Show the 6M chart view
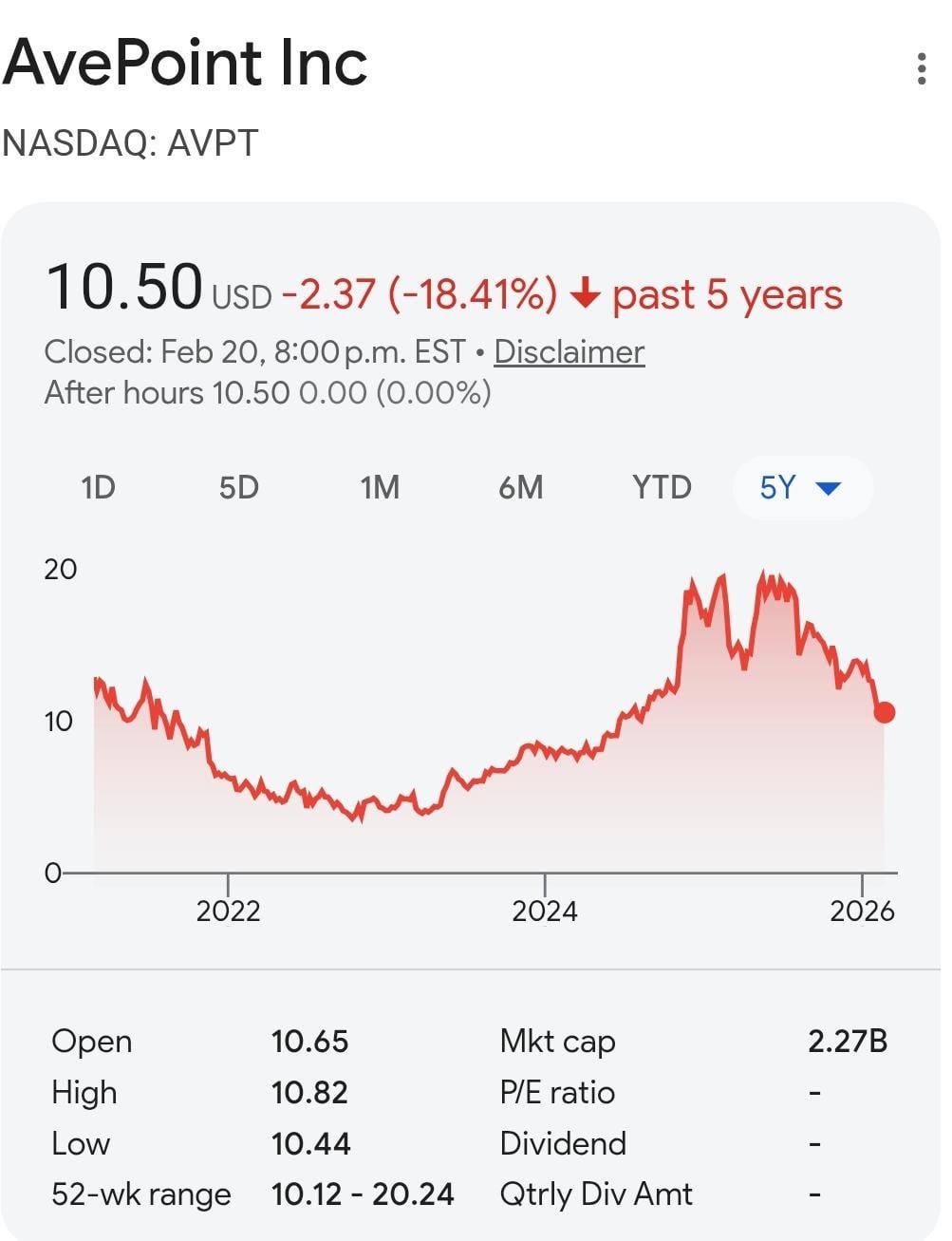The image size is (952, 1241). point(521,488)
